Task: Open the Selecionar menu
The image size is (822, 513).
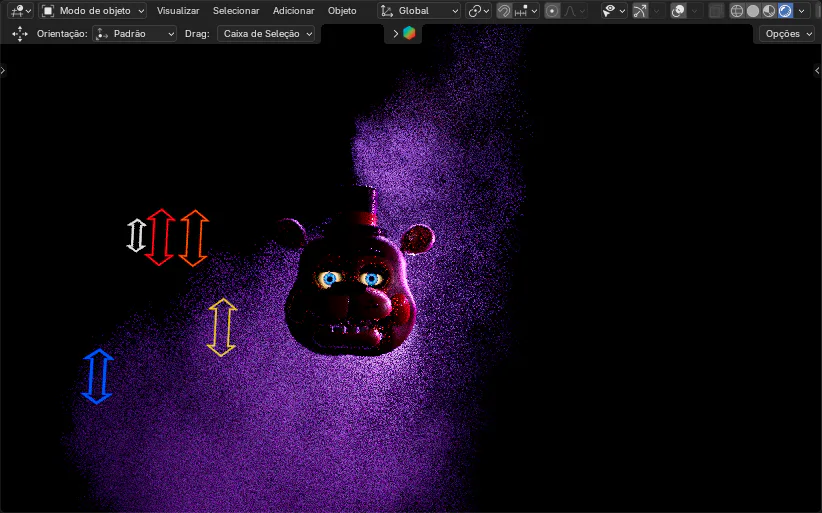Action: click(236, 10)
